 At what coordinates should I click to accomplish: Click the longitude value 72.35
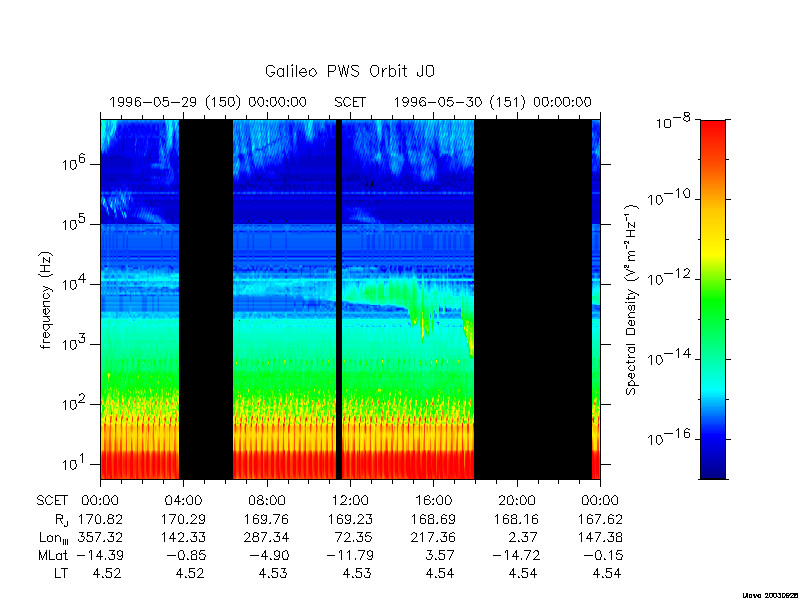354,537
